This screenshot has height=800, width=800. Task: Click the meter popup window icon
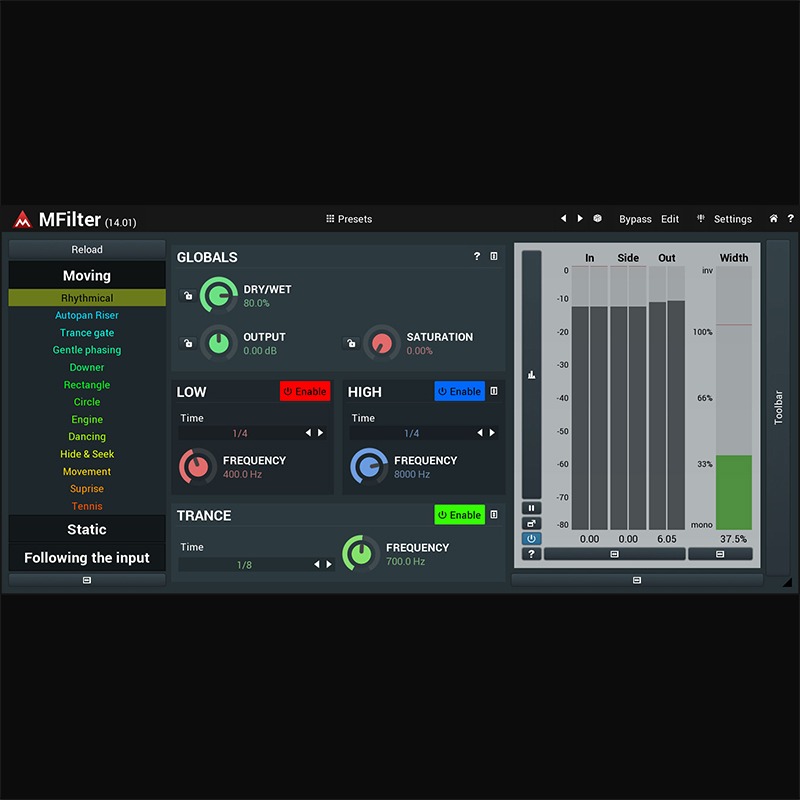531,523
